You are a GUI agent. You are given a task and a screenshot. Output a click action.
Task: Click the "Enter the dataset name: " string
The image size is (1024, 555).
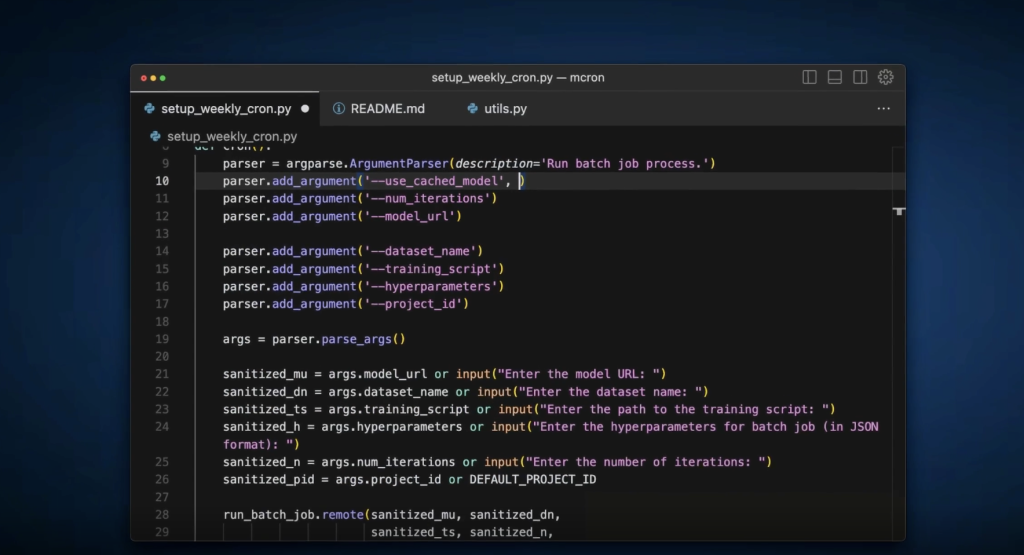pos(611,392)
